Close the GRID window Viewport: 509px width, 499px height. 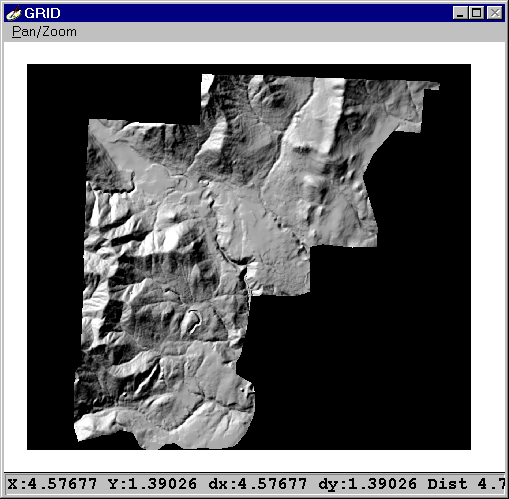click(495, 13)
